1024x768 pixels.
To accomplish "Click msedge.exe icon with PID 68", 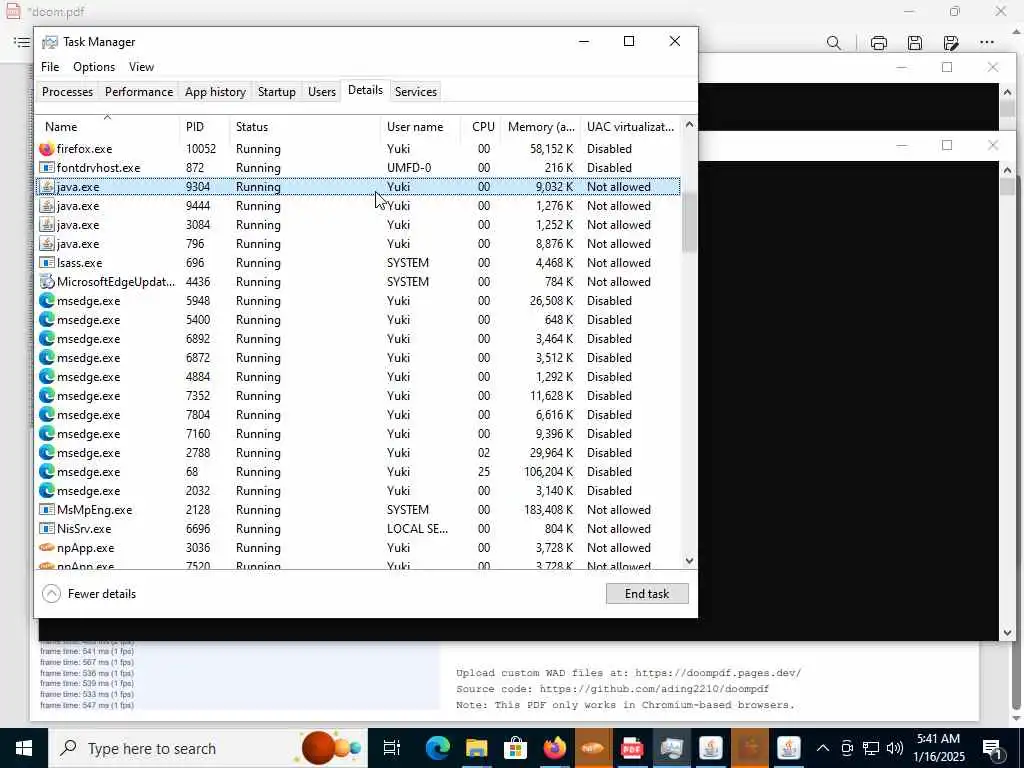I will (46, 472).
